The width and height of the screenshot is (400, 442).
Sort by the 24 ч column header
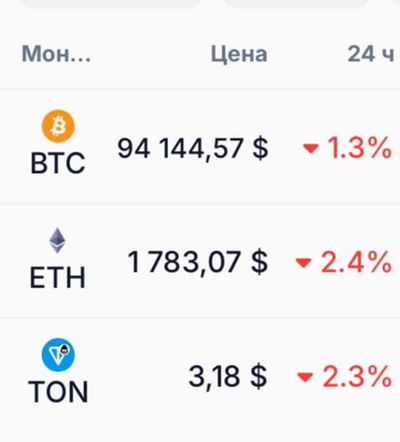point(371,54)
